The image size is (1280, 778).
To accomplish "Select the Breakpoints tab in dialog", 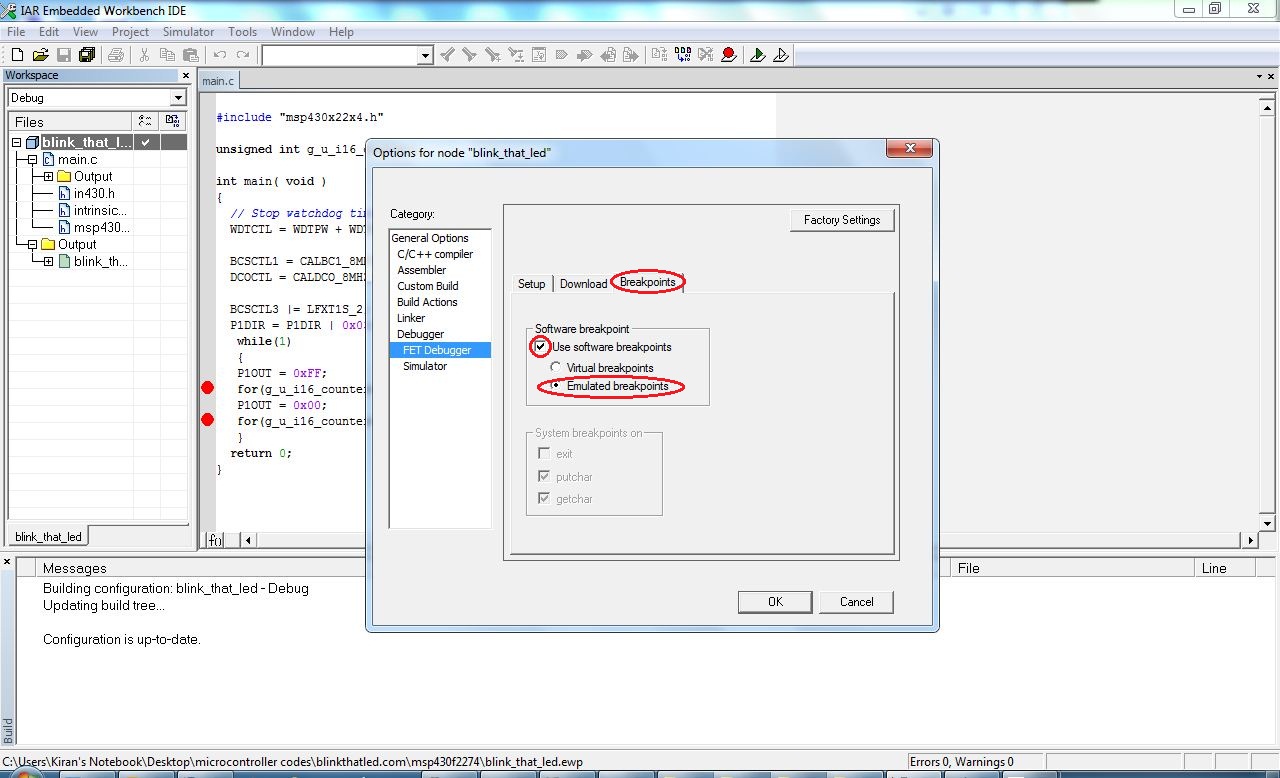I will tap(648, 282).
